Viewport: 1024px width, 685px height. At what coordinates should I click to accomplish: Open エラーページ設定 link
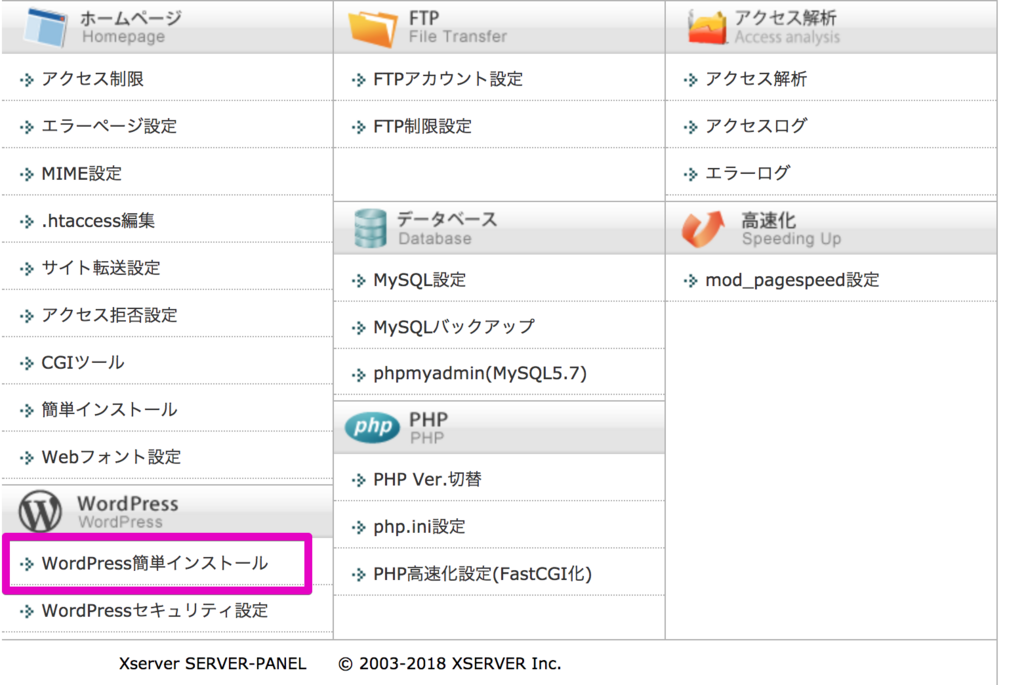pyautogui.click(x=109, y=126)
